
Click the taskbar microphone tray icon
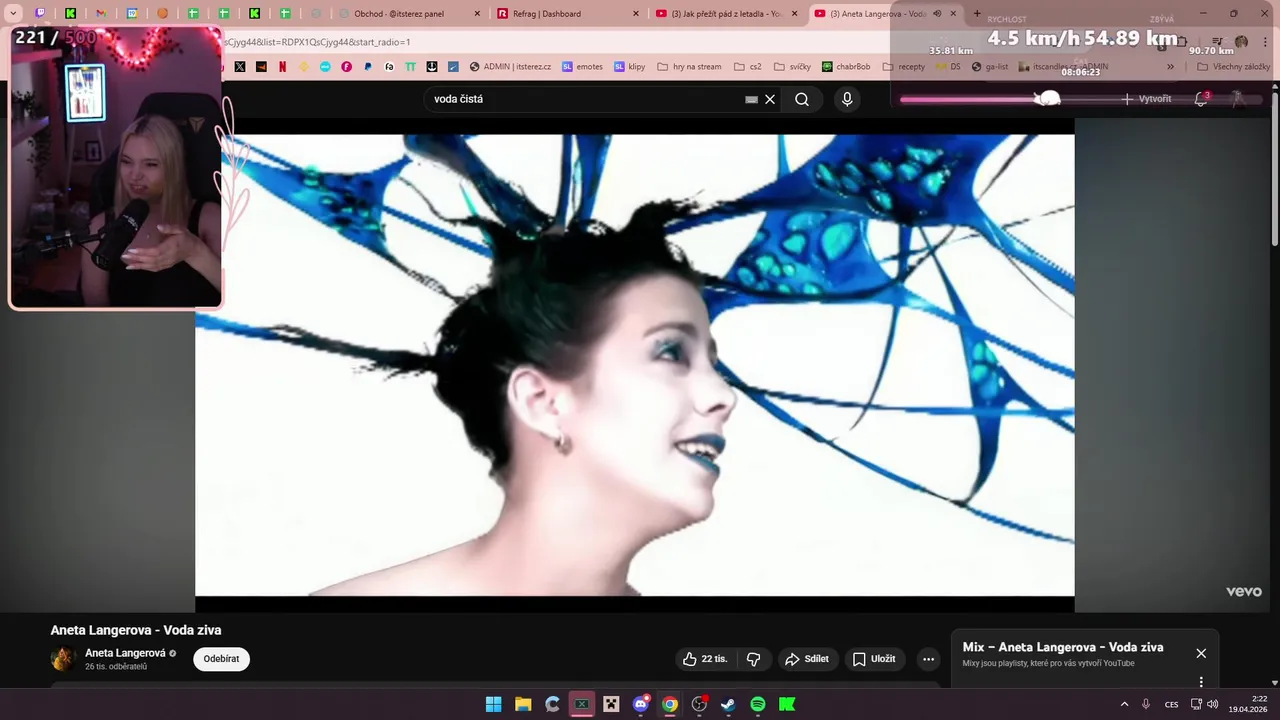click(x=1146, y=704)
